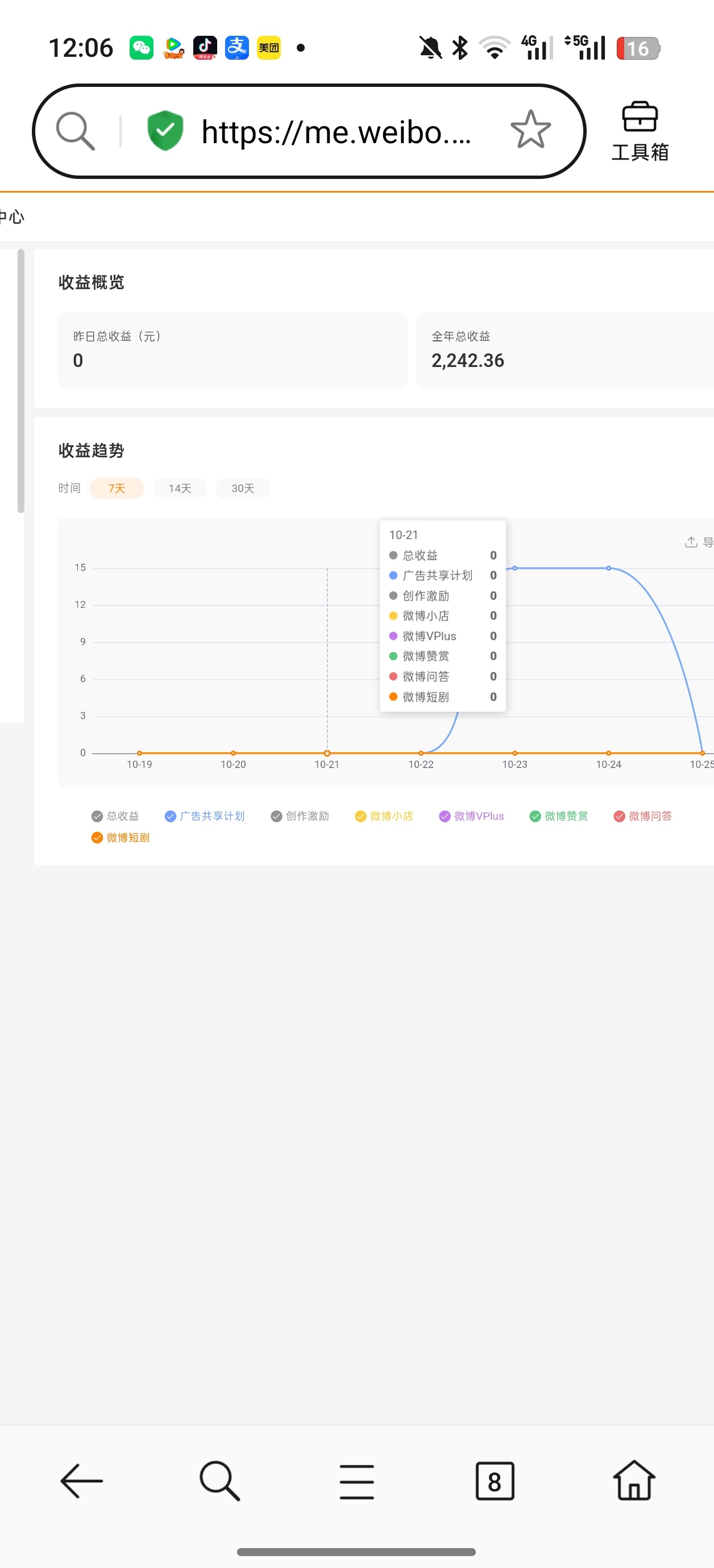Image resolution: width=714 pixels, height=1568 pixels.
Task: Tap the Meituan notification icon
Action: [269, 48]
